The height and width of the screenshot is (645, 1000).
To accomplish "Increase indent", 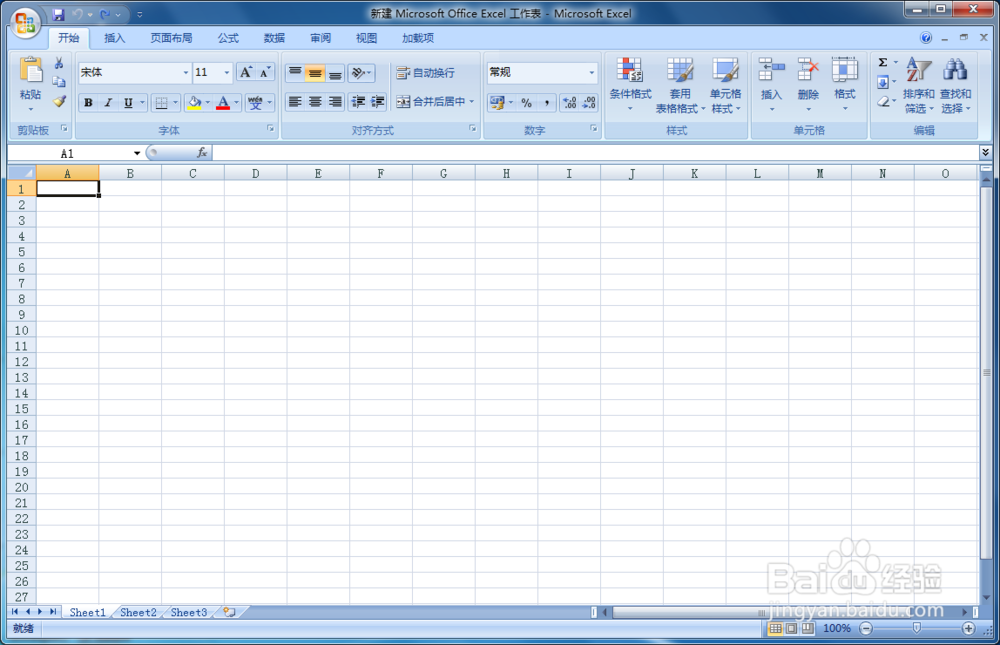I will [x=378, y=101].
